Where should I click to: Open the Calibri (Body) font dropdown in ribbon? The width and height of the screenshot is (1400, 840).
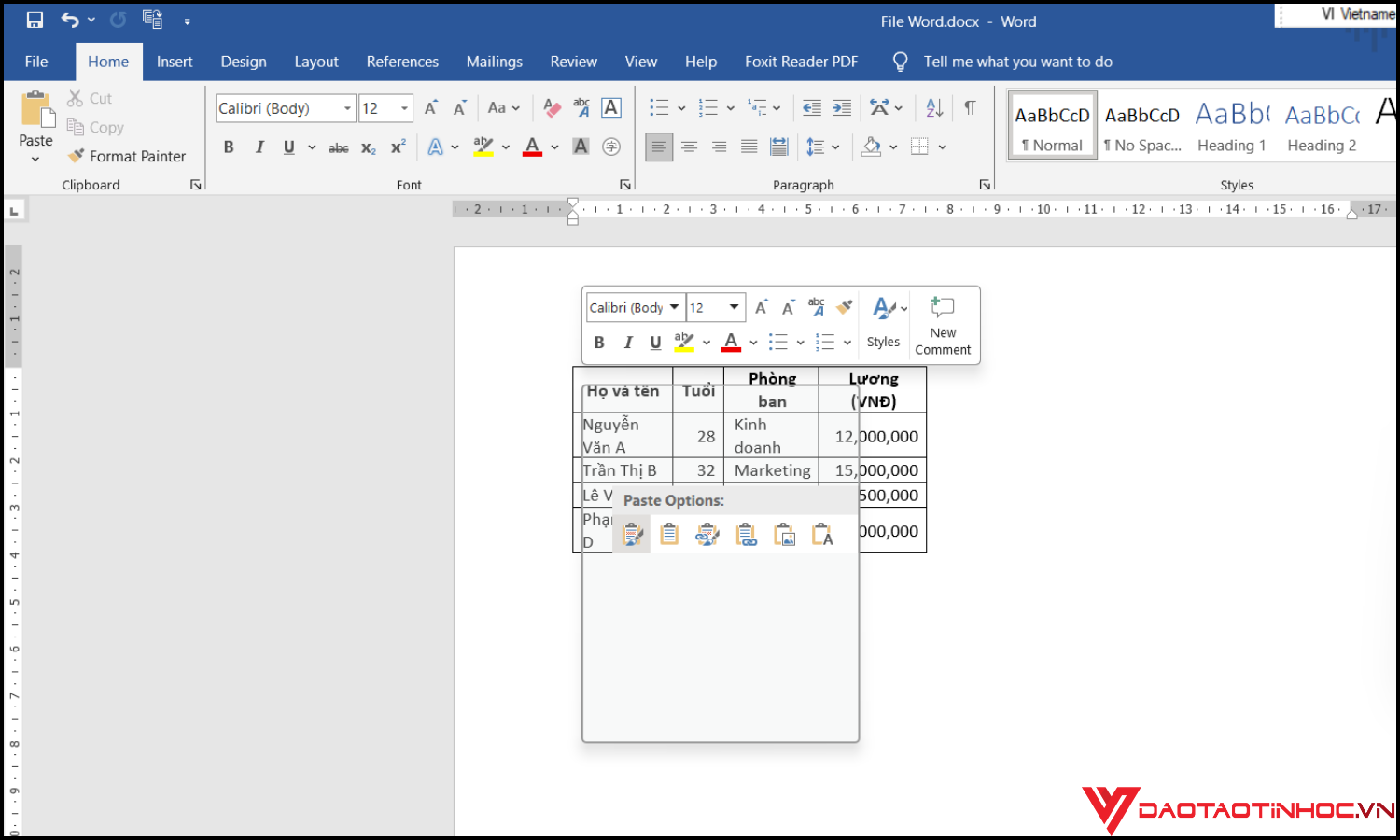pos(347,108)
